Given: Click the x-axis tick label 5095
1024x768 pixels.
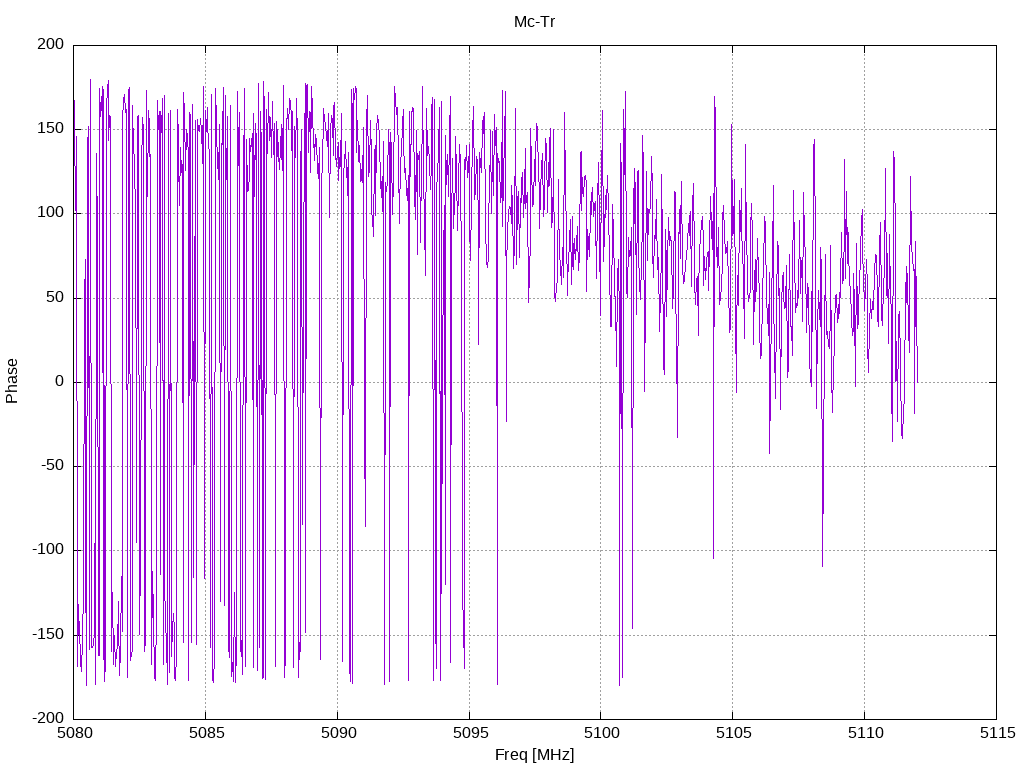Looking at the screenshot, I should [470, 733].
